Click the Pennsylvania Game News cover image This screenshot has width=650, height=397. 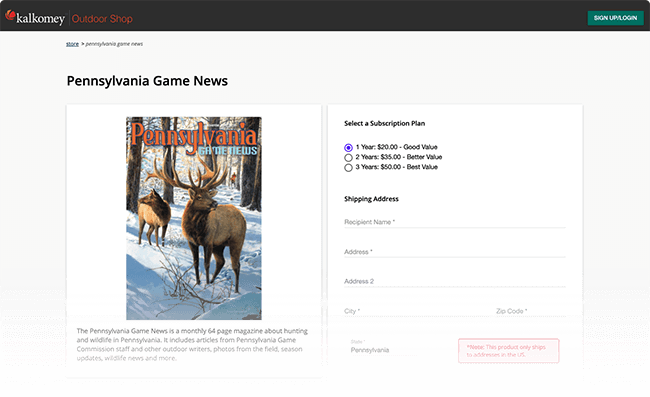194,218
